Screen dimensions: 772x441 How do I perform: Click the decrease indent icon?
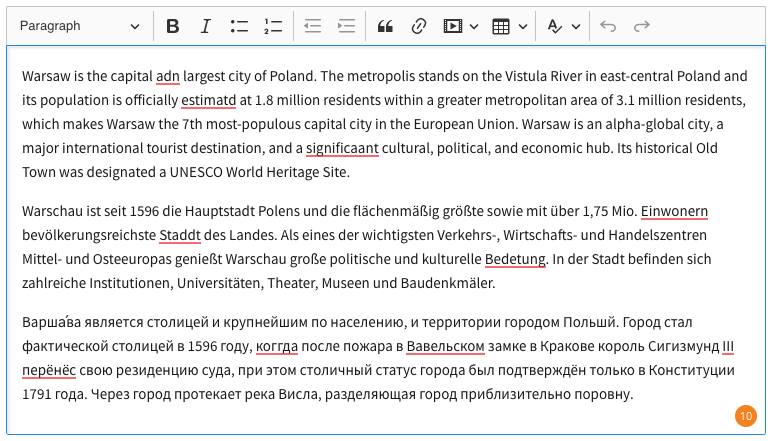coord(313,26)
